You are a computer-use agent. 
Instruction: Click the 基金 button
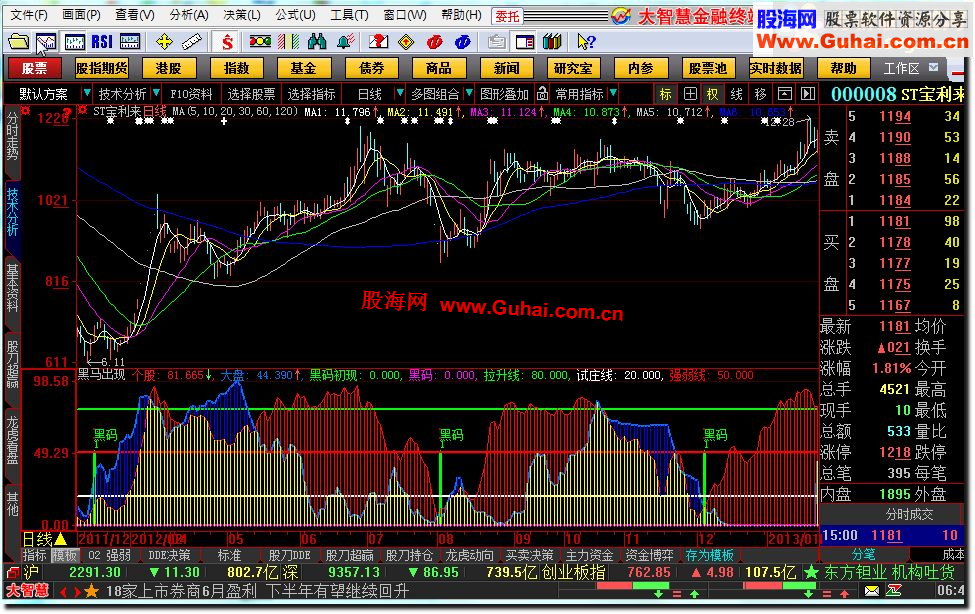303,68
